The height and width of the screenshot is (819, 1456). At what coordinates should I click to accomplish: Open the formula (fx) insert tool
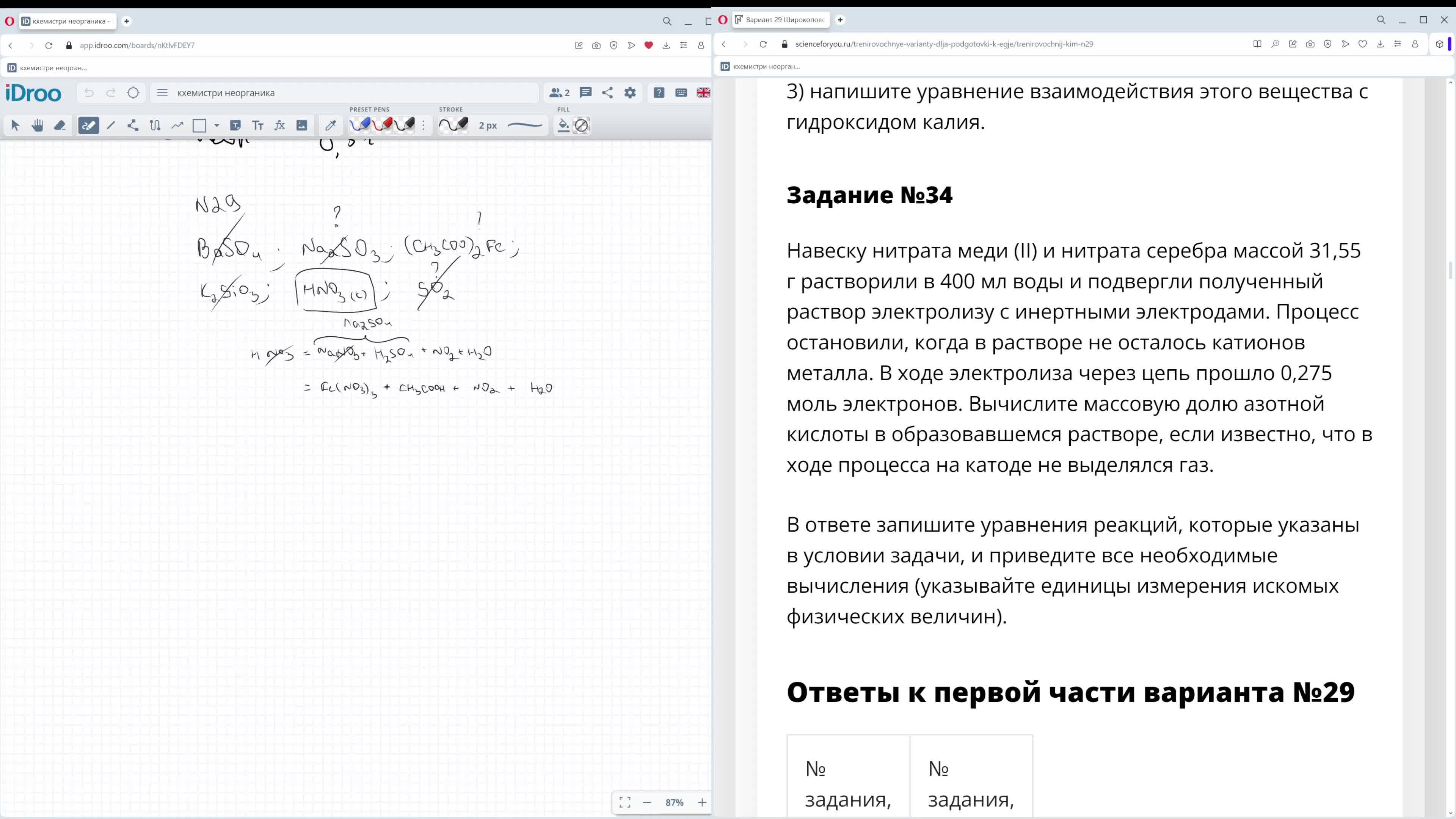click(x=280, y=126)
